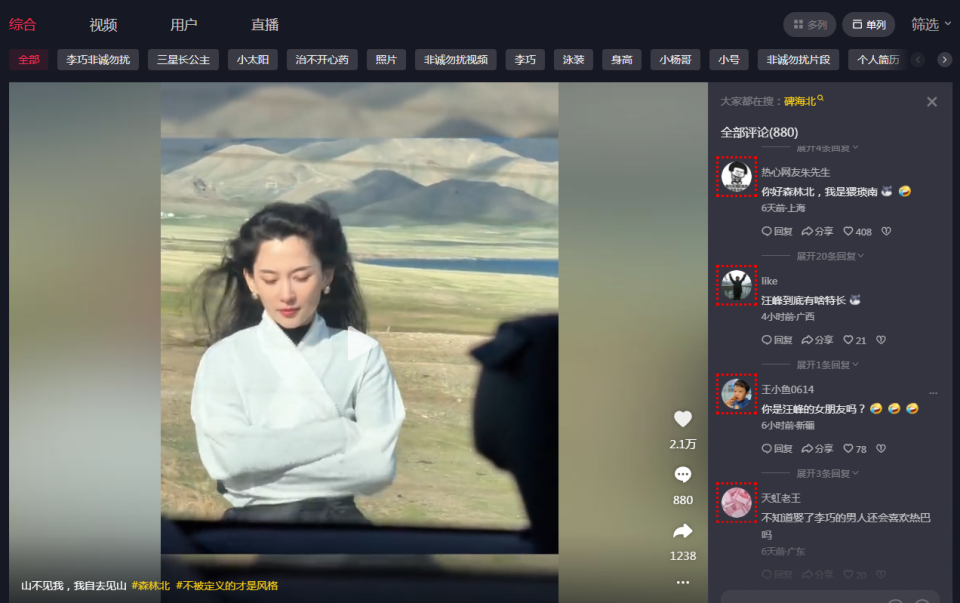Open the video's three-dot more options
The height and width of the screenshot is (603, 960).
coord(683,582)
